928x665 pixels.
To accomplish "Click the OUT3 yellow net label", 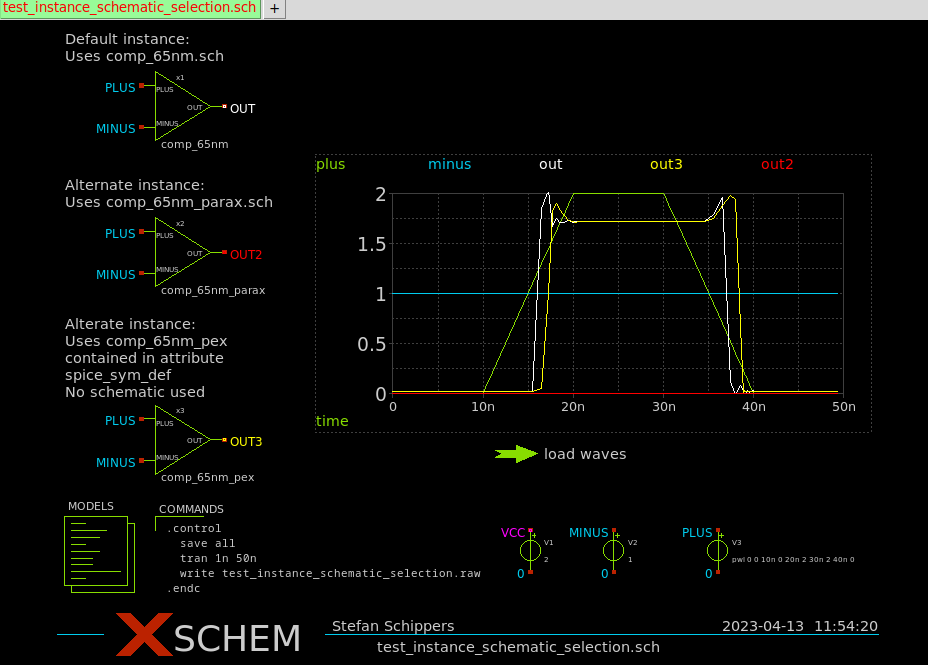I will (x=246, y=442).
